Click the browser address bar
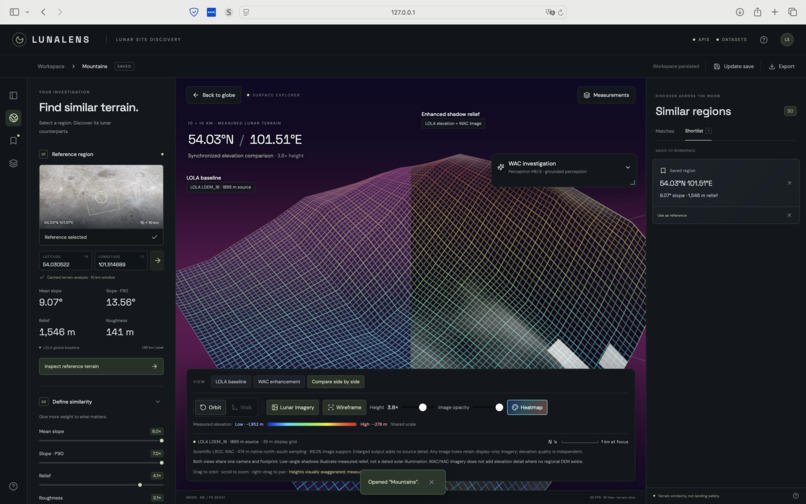This screenshot has height=504, width=806. tap(403, 12)
